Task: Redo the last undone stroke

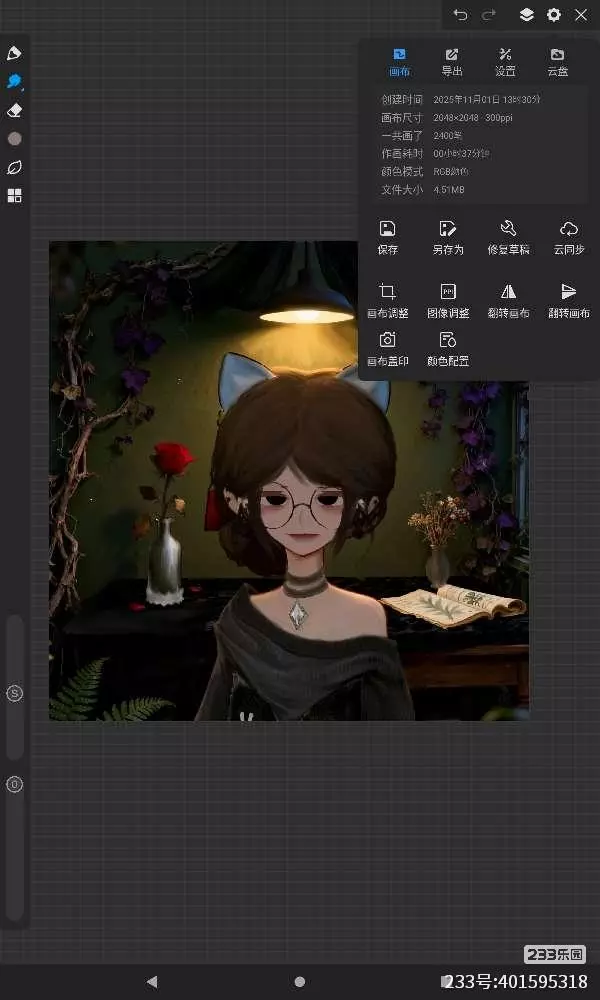Action: coord(489,15)
